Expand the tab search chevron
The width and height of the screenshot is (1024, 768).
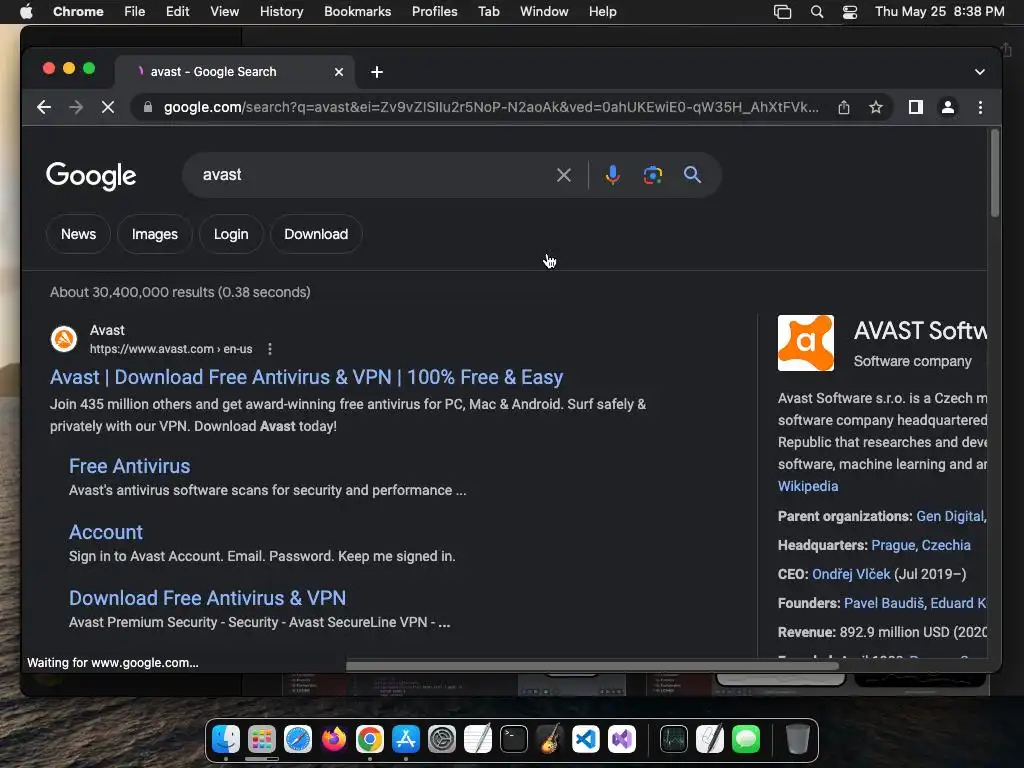pyautogui.click(x=980, y=72)
